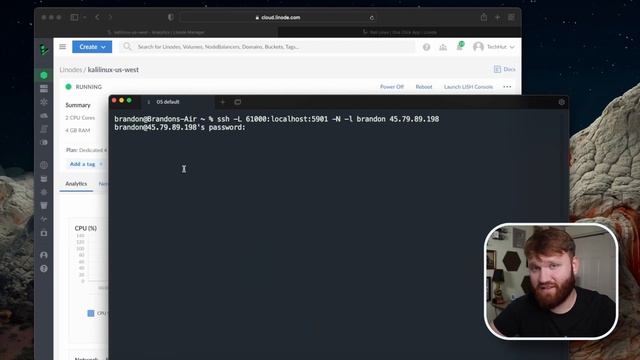
Task: Click the terminal password prompt line
Action: 180,128
